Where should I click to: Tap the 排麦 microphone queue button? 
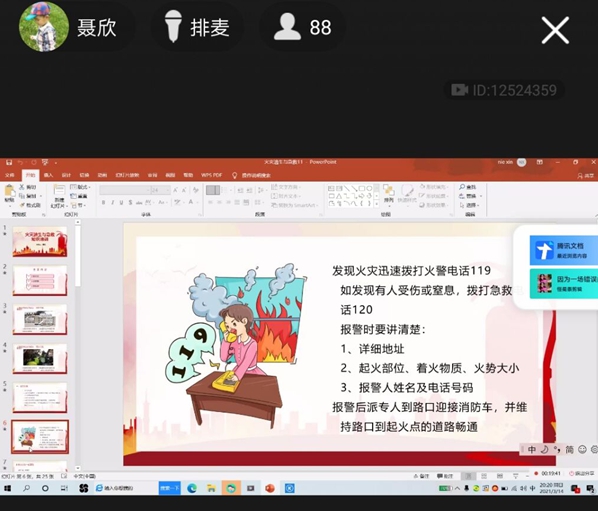point(197,27)
